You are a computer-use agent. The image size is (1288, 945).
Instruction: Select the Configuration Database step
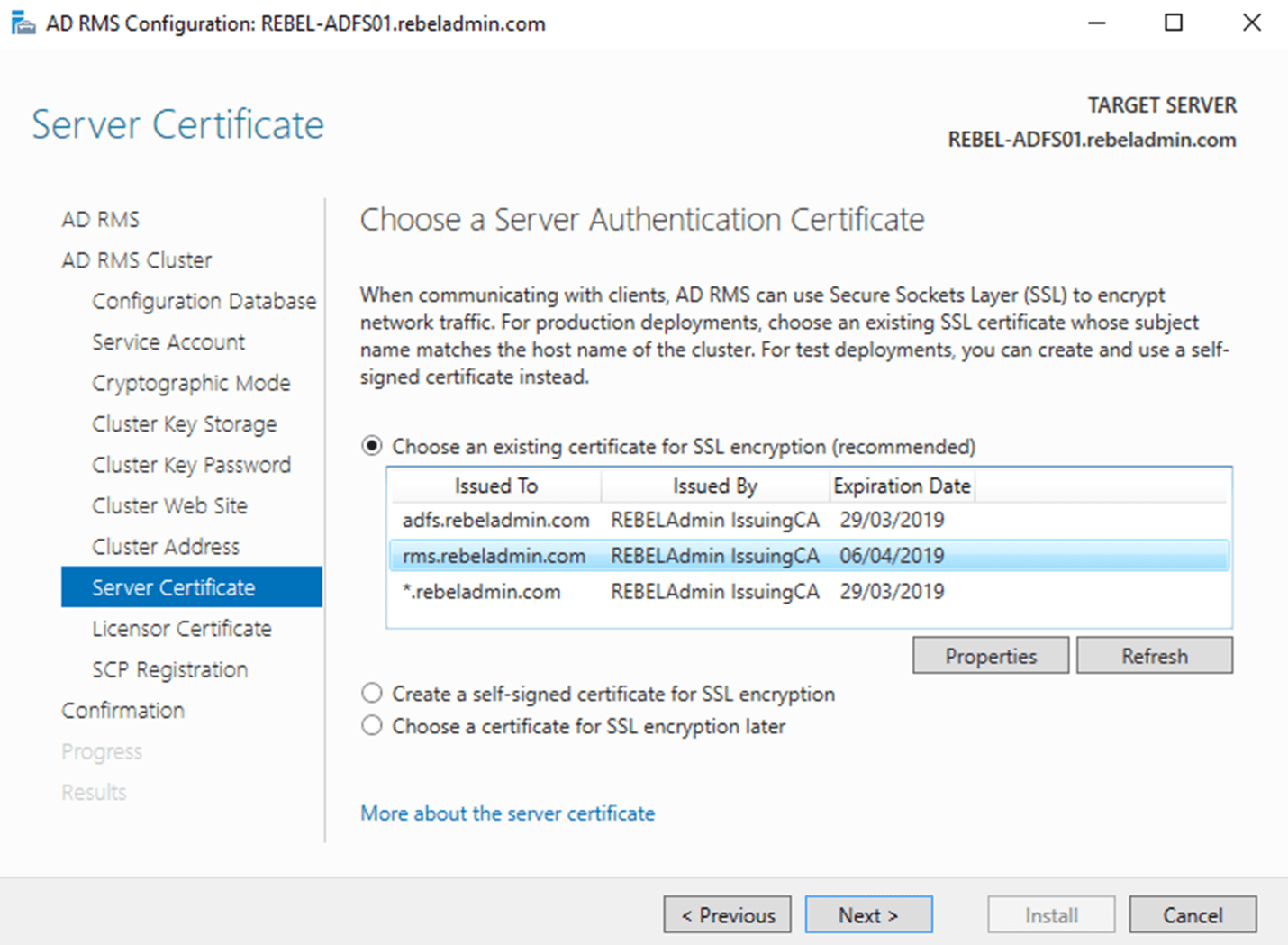coord(204,301)
